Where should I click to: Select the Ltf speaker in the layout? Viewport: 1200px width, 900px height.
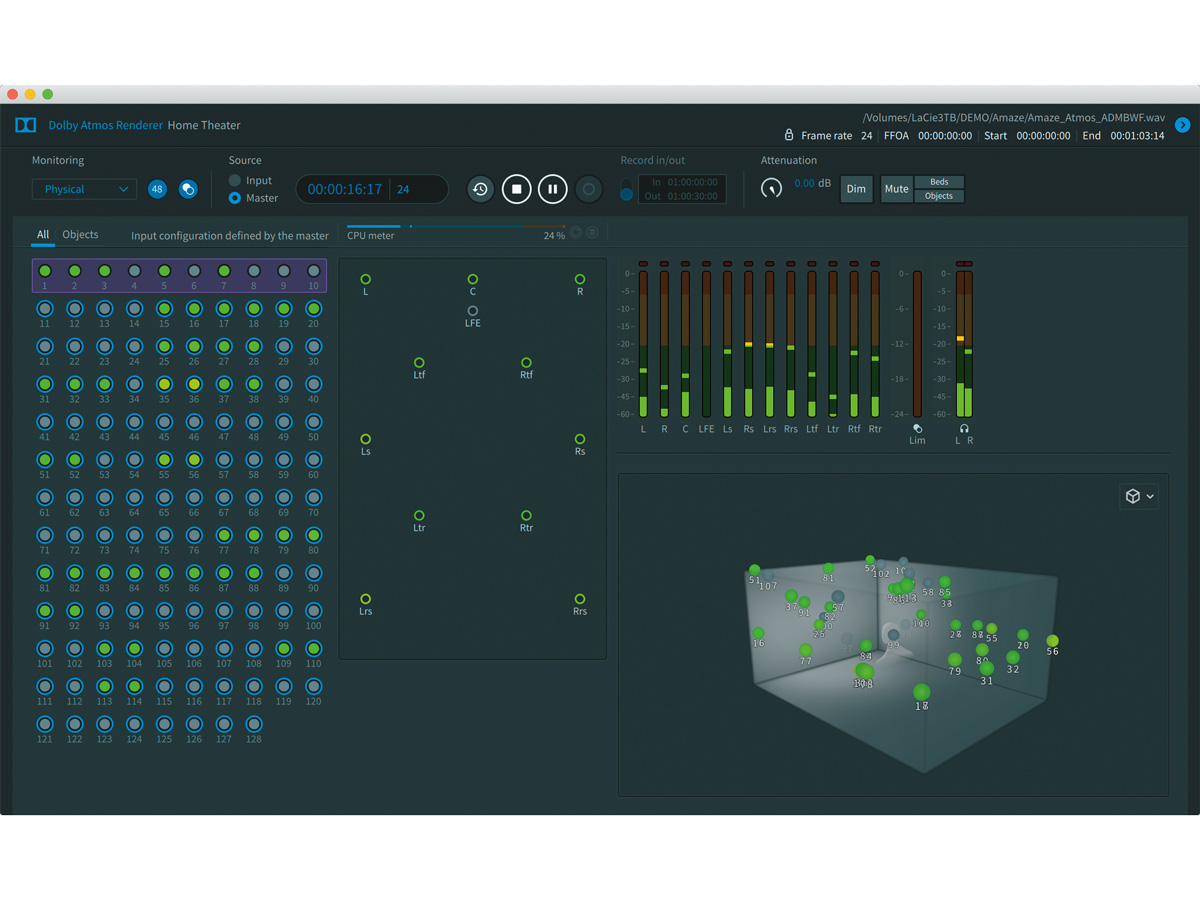419,363
